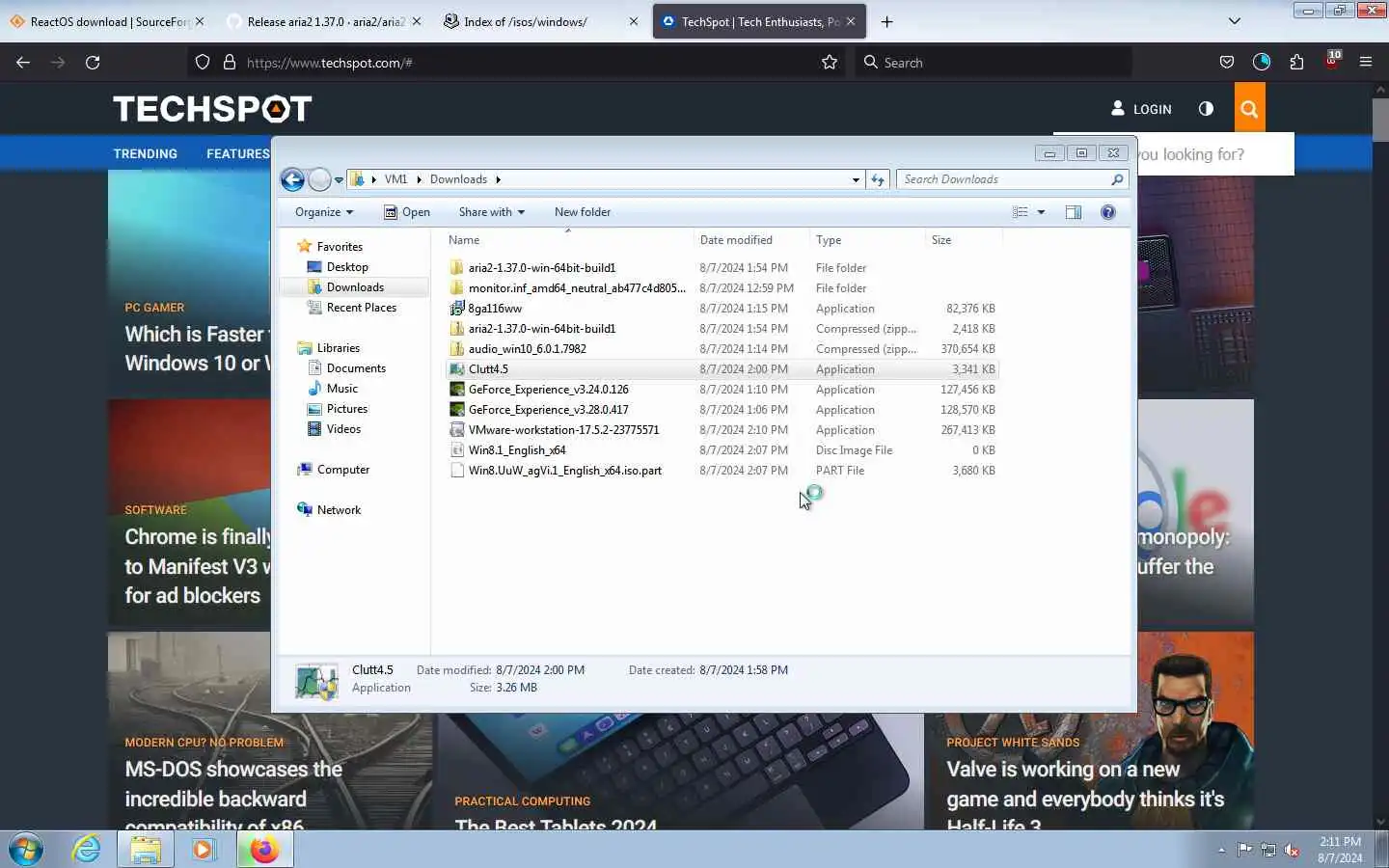Open the Organize menu
The height and width of the screenshot is (868, 1389).
click(x=324, y=212)
